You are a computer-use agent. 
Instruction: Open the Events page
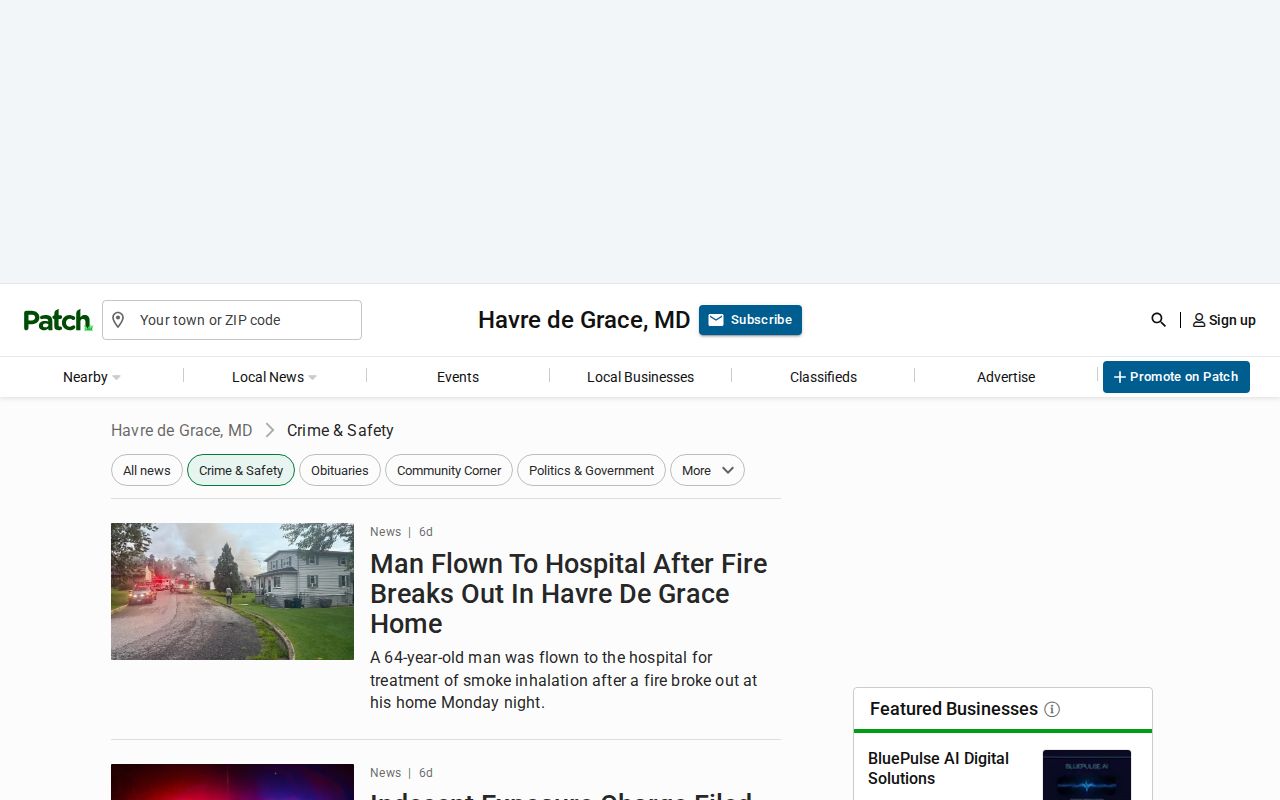458,377
